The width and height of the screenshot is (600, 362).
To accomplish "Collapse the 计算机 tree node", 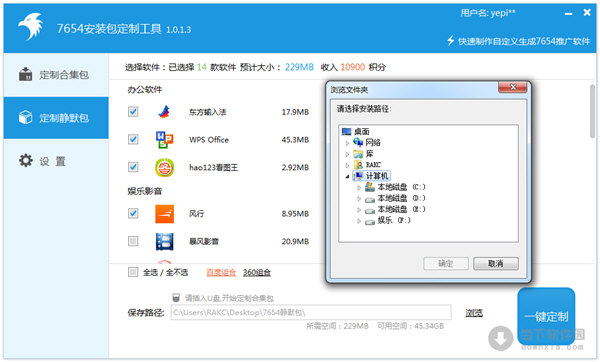I will (x=347, y=176).
